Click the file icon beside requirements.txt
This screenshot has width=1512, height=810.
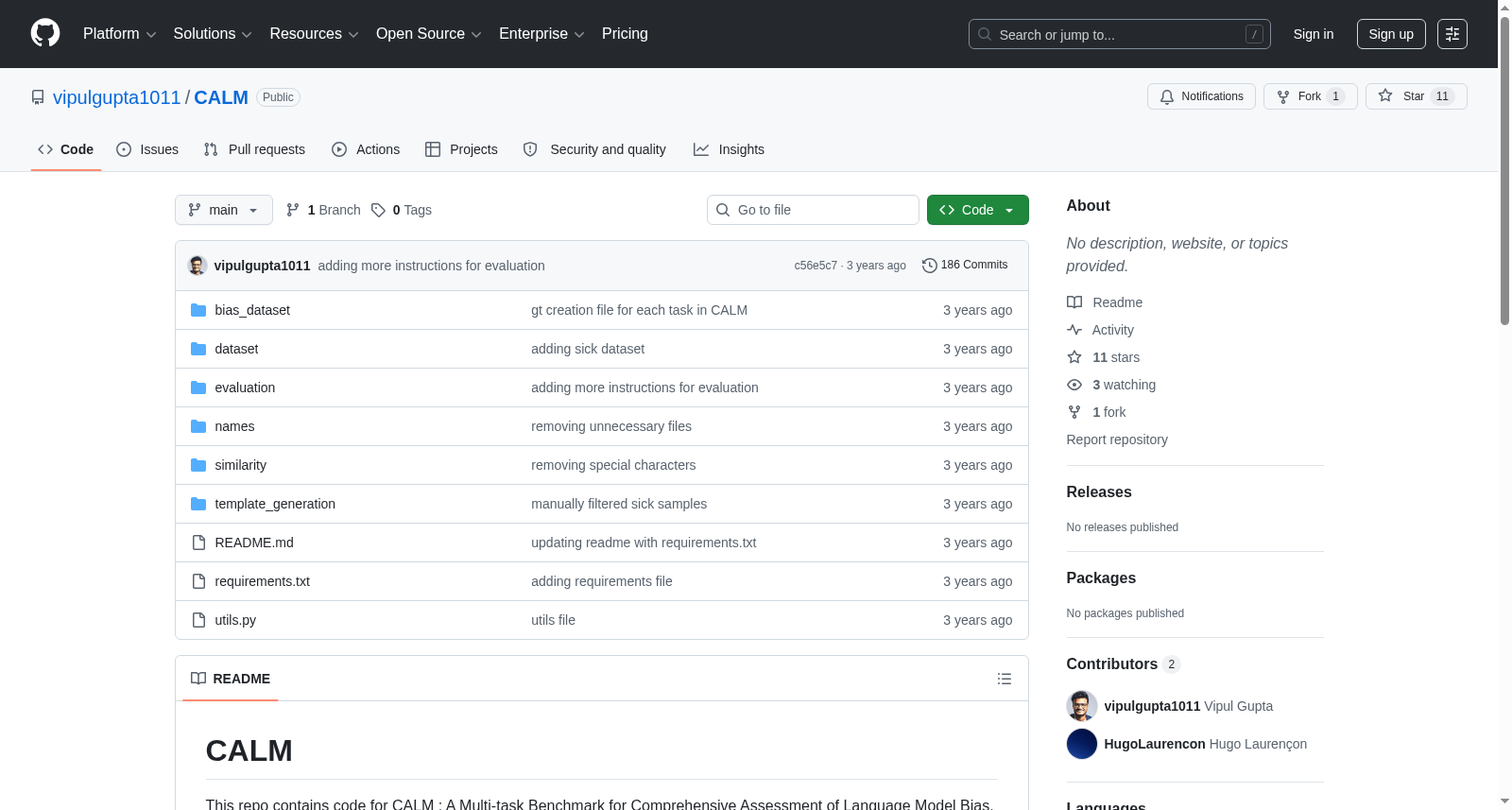(198, 581)
